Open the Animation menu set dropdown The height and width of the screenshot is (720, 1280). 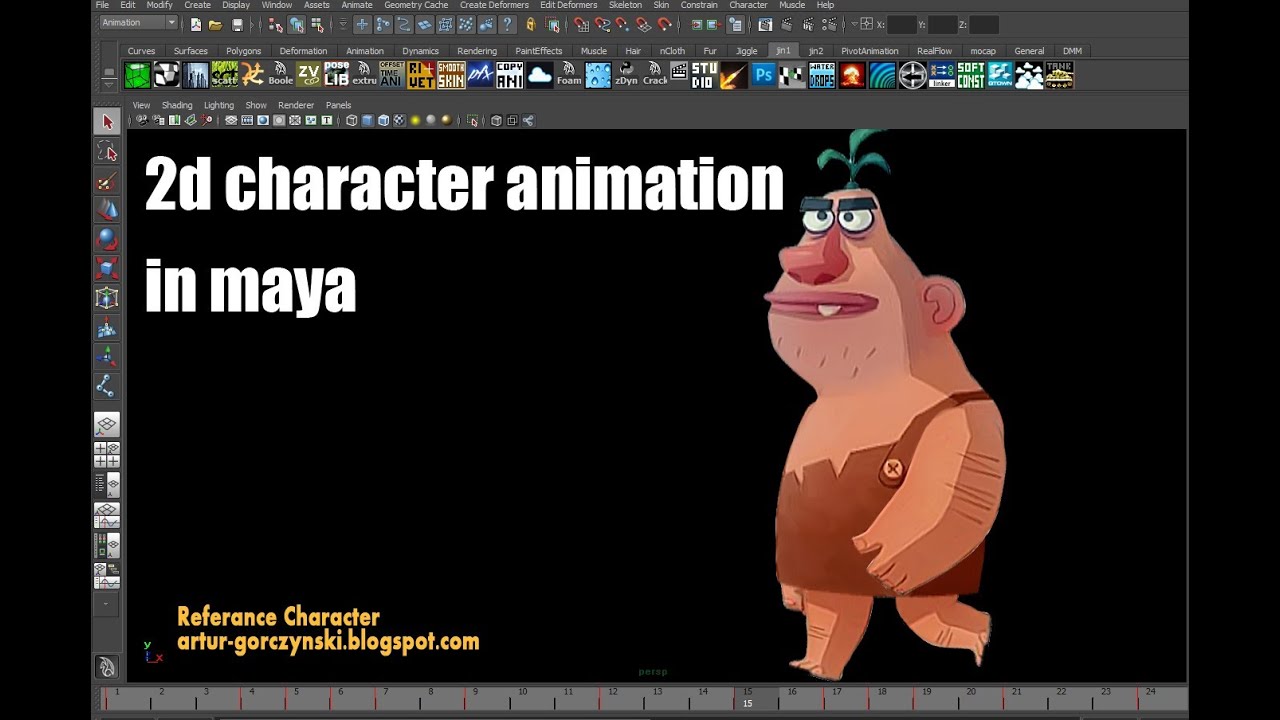coord(138,23)
